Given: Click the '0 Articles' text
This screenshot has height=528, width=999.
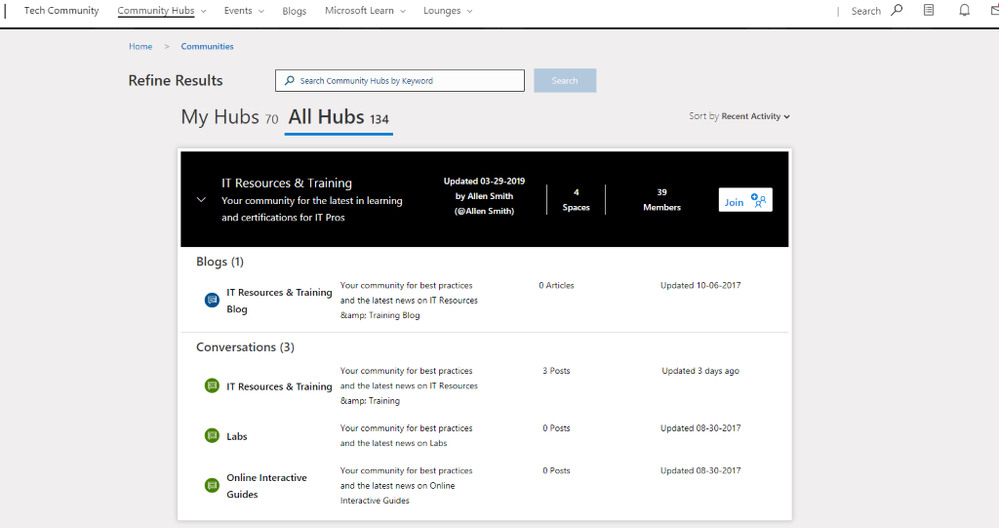Looking at the screenshot, I should [556, 285].
